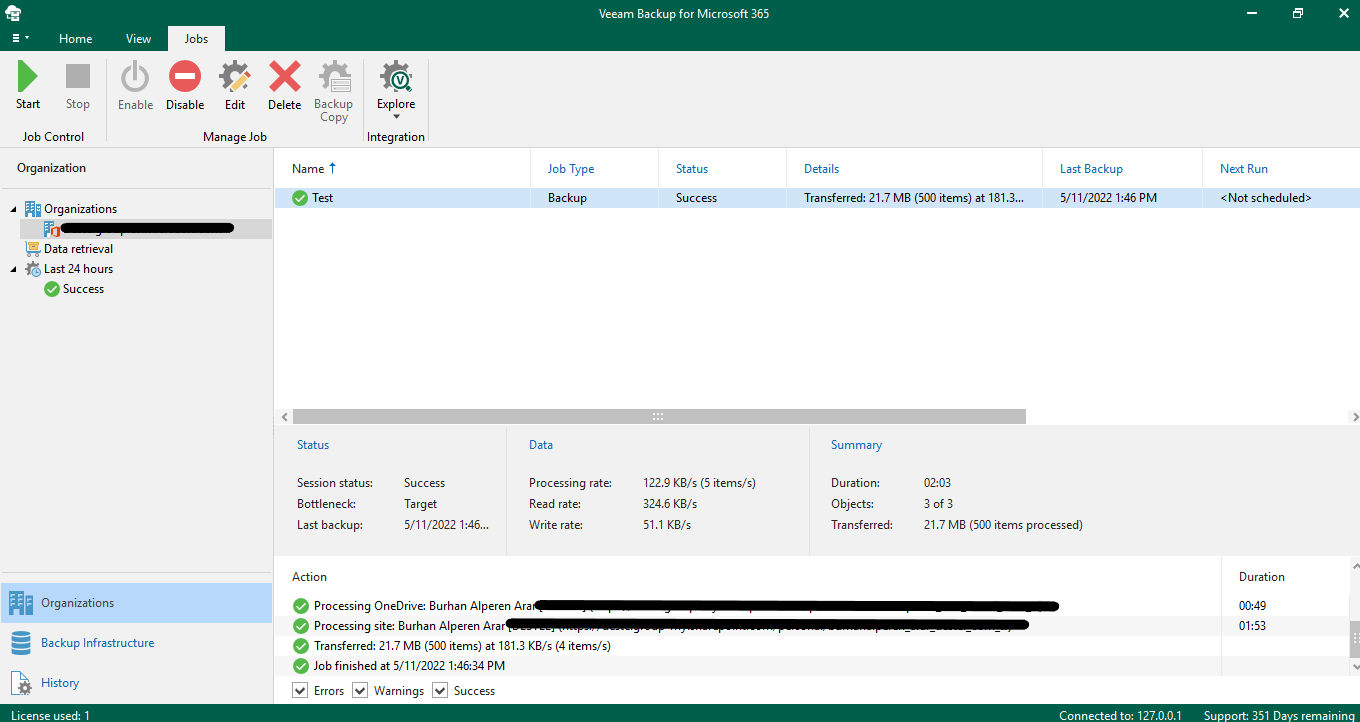The height and width of the screenshot is (722, 1360).
Task: Select the Test job row
Action: 817,198
